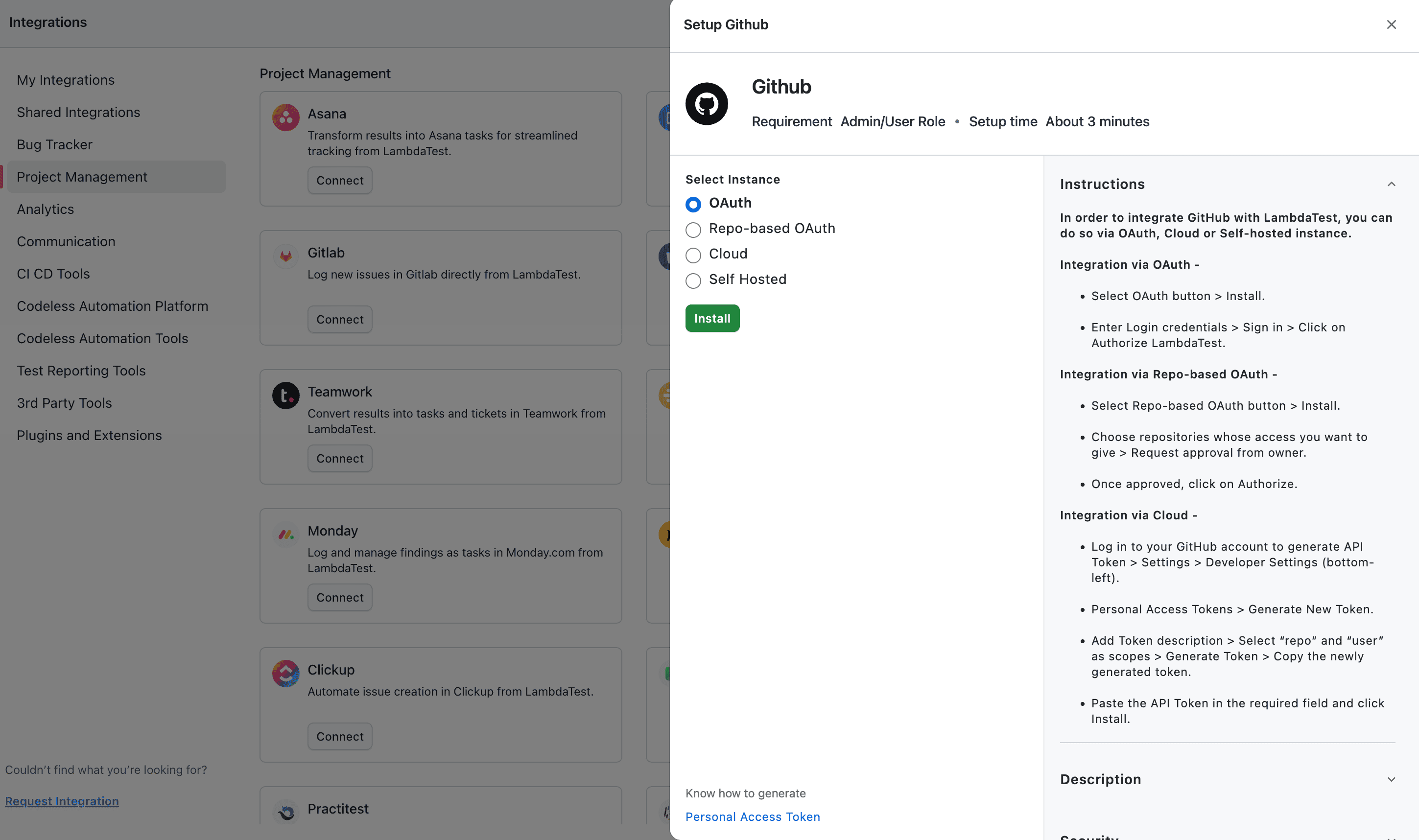
Task: Open the Personal Access Token link
Action: click(x=752, y=817)
